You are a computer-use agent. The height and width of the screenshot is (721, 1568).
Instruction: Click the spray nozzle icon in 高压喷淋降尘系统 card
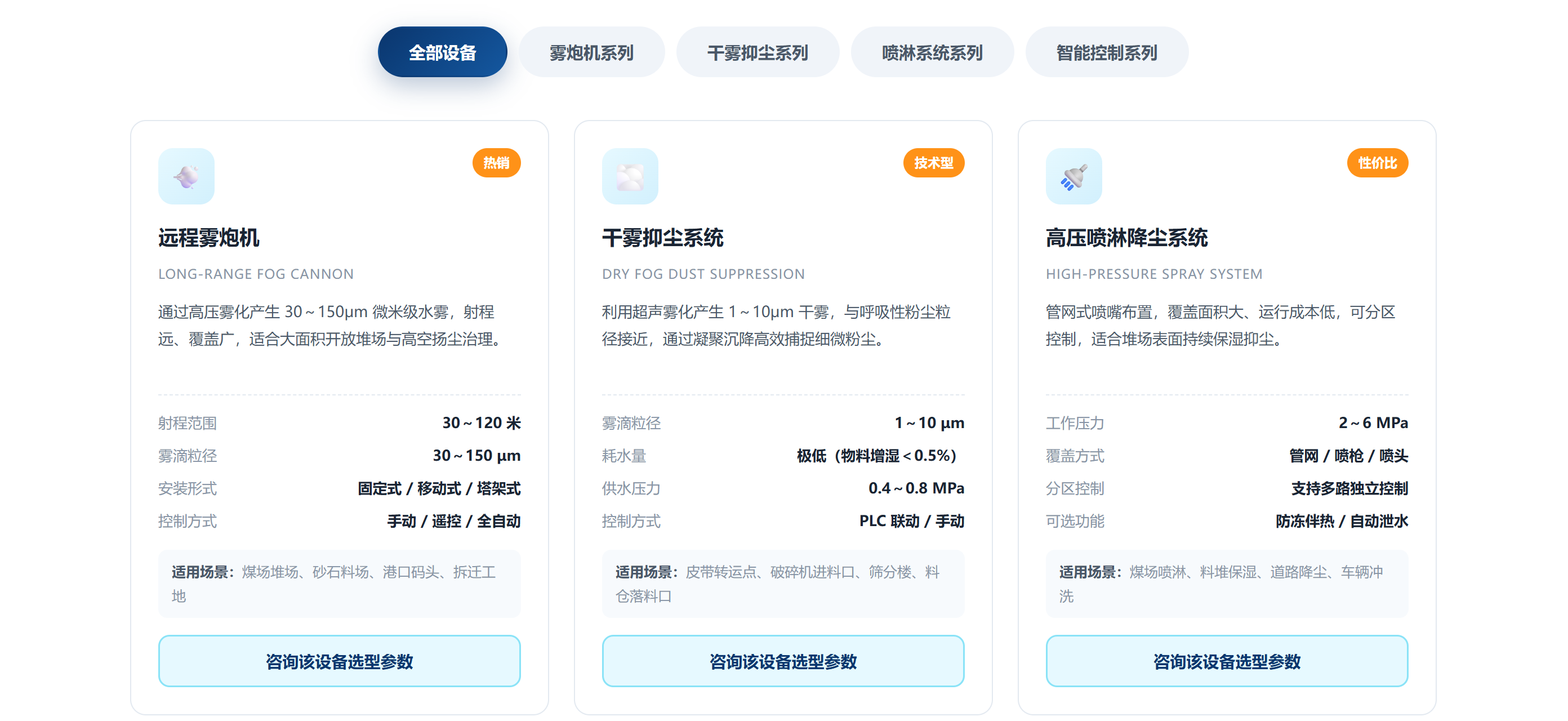point(1073,177)
